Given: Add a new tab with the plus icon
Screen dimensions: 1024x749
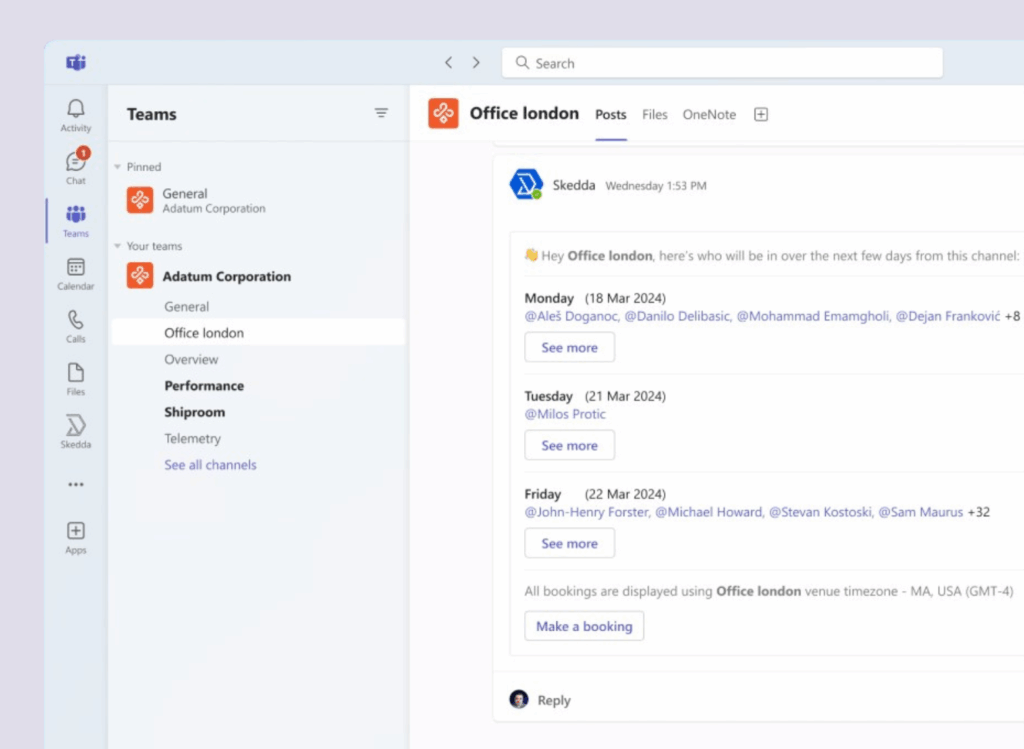Looking at the screenshot, I should tap(760, 114).
